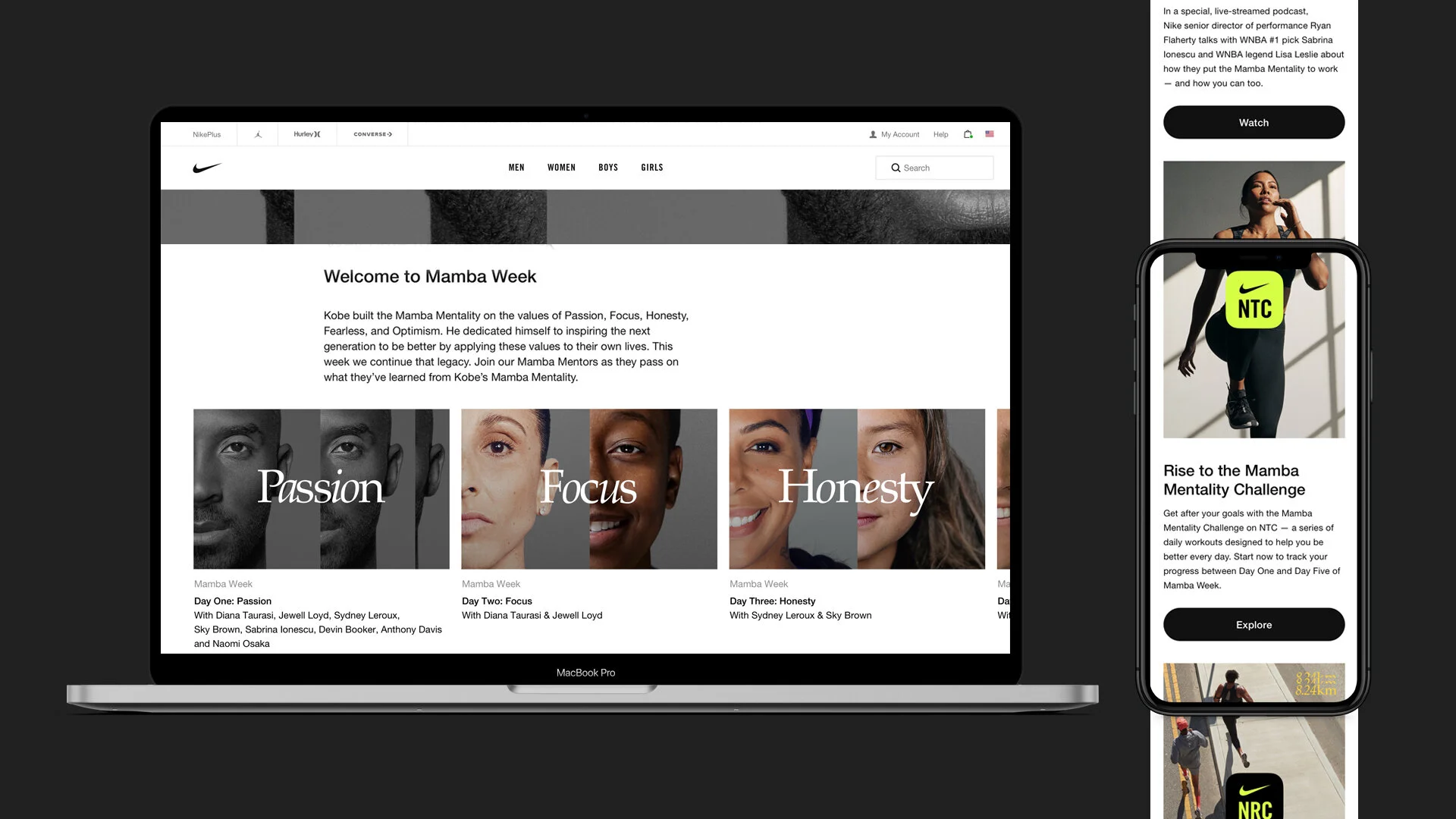Open the Jordan brand Jumpman icon
The width and height of the screenshot is (1456, 819).
[x=258, y=134]
